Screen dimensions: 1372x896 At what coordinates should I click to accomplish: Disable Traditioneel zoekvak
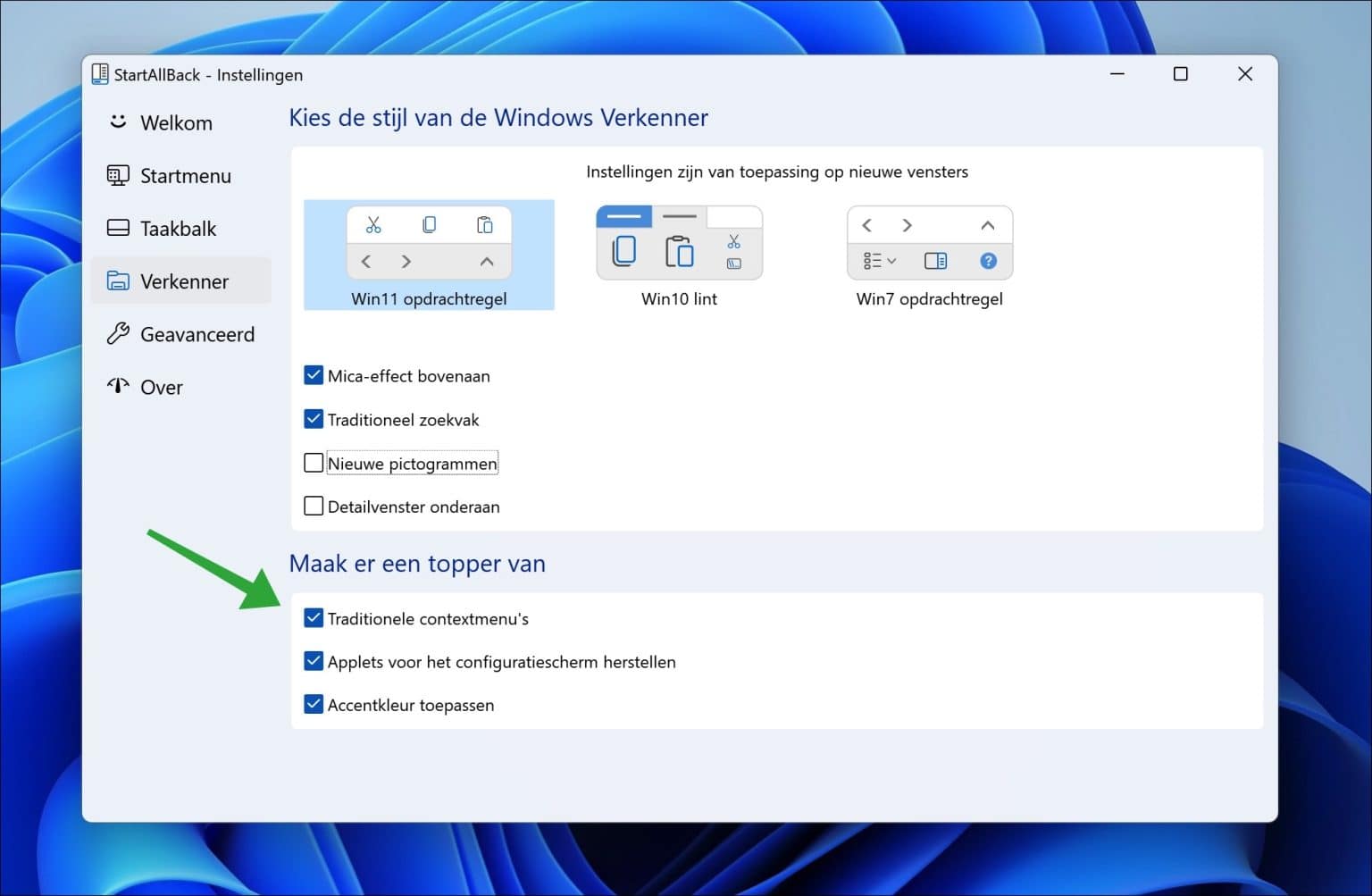[x=314, y=418]
